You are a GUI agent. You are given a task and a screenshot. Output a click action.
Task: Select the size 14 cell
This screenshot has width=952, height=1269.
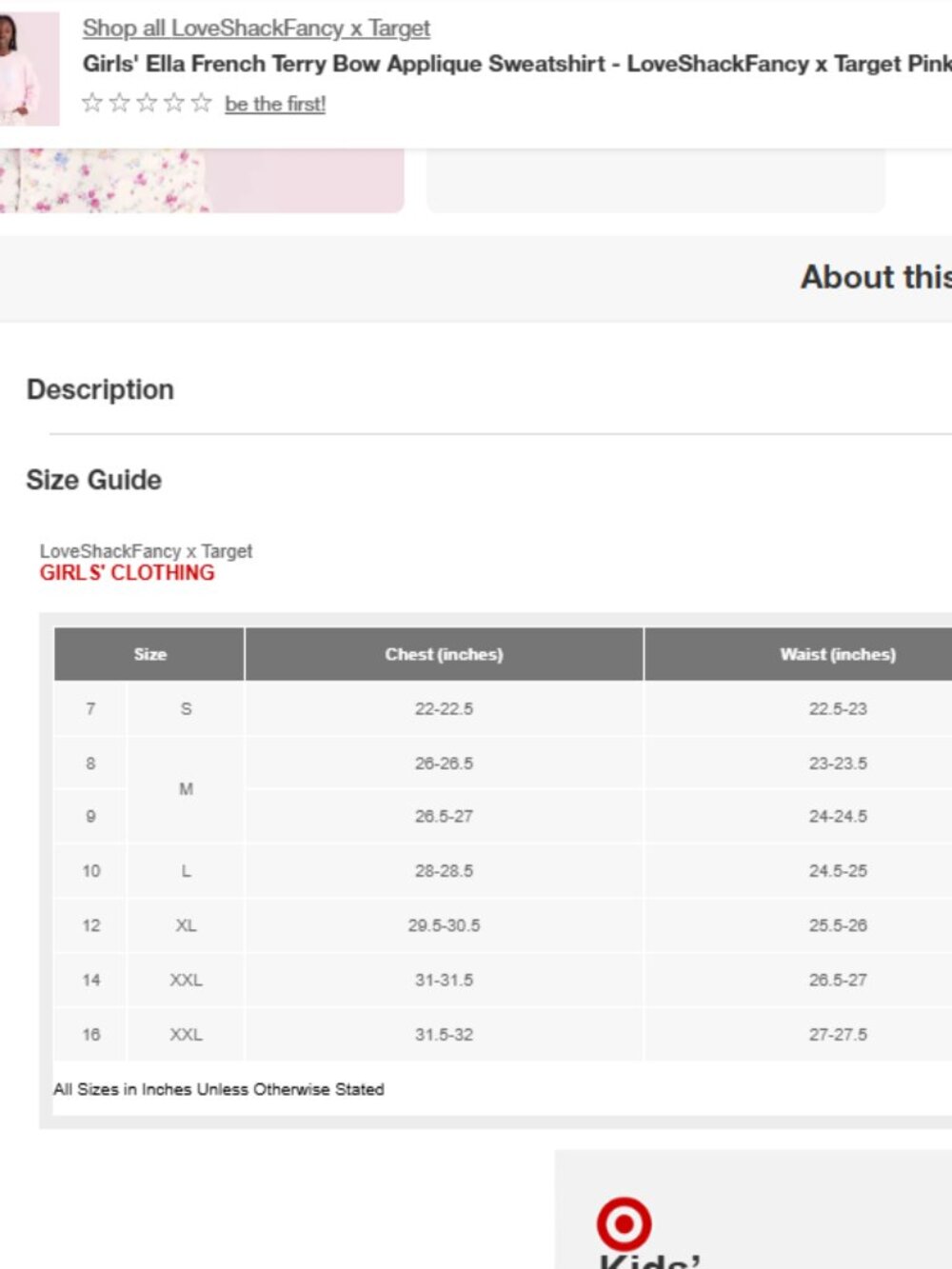tap(90, 980)
